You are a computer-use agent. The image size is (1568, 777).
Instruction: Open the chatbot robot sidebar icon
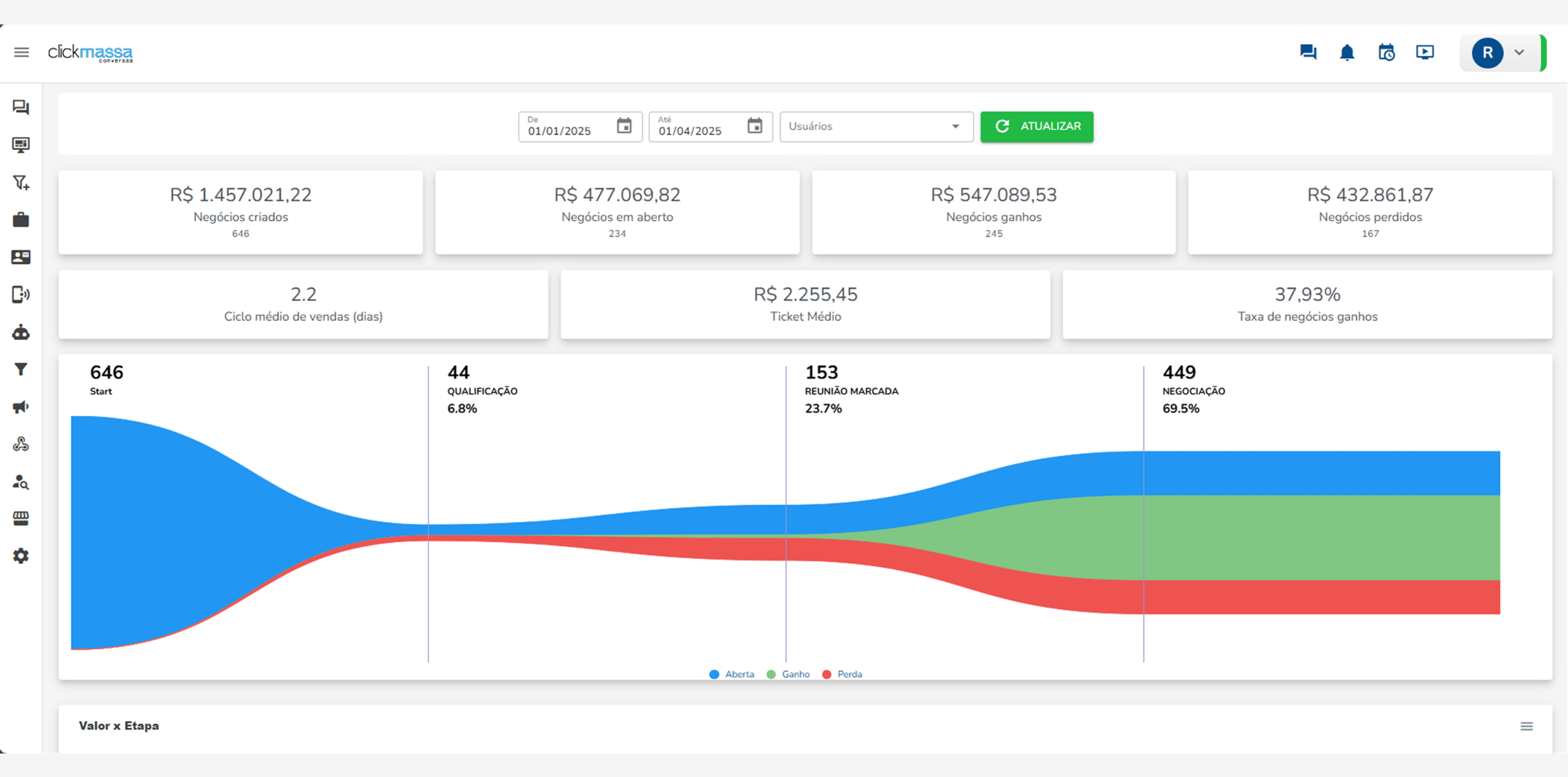click(21, 332)
